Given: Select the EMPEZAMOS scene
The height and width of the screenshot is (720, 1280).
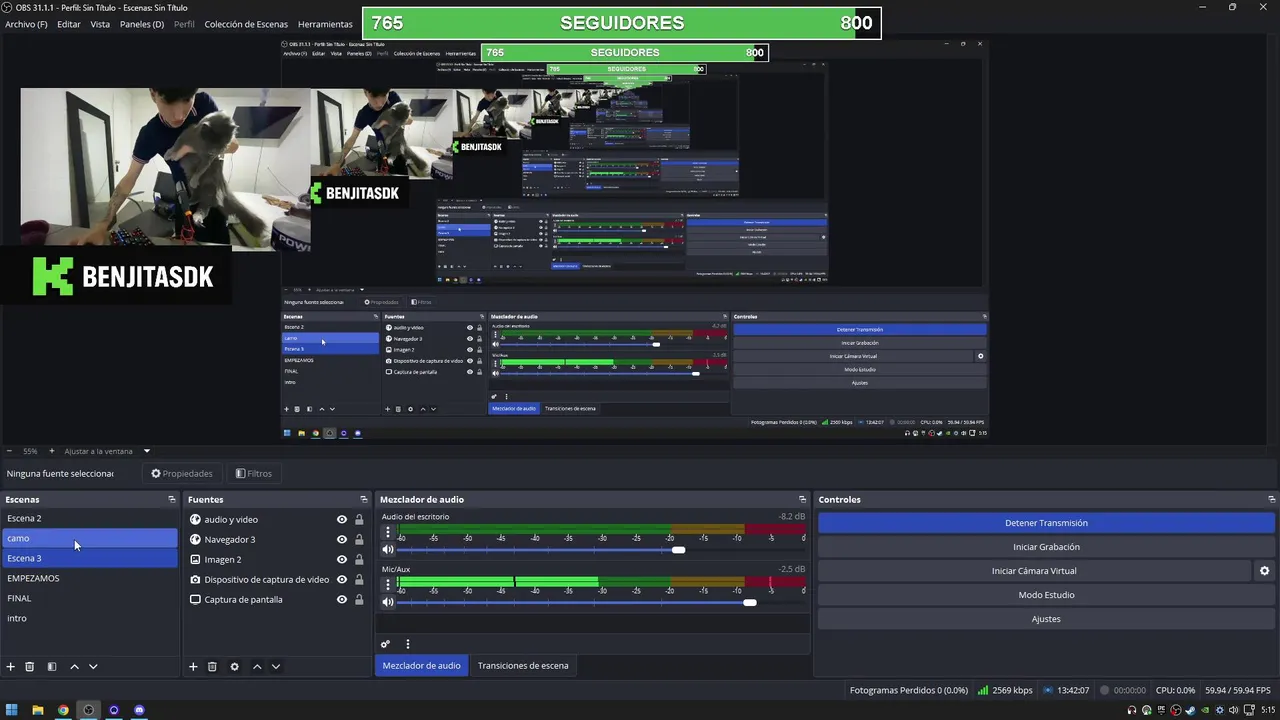Looking at the screenshot, I should [89, 578].
